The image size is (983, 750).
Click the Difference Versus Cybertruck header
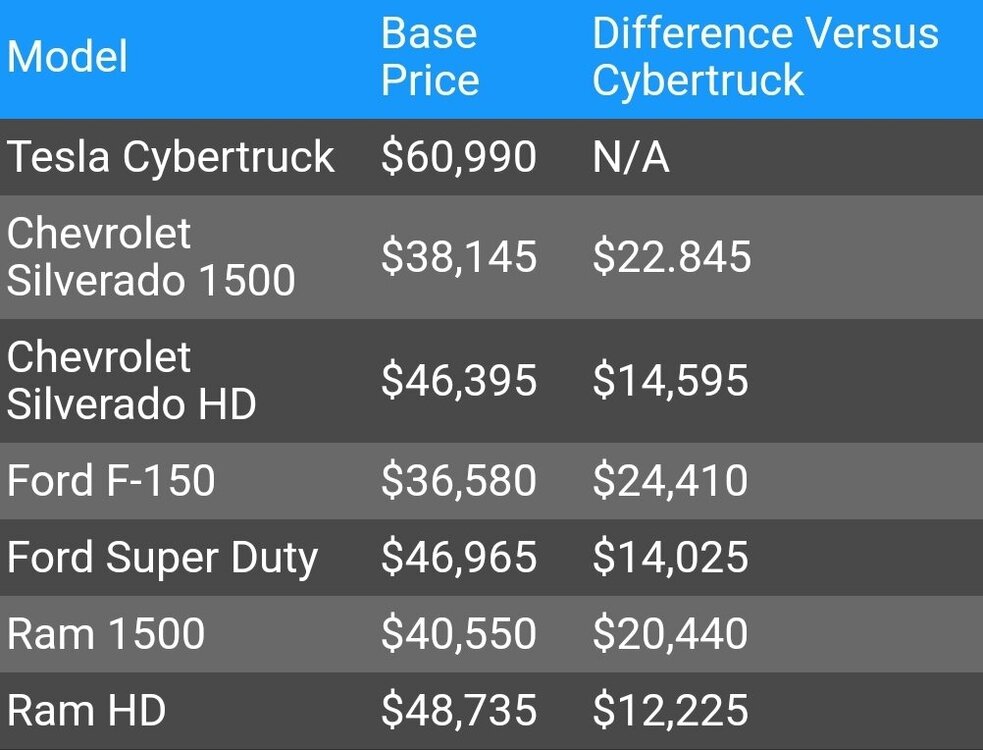pyautogui.click(x=765, y=56)
